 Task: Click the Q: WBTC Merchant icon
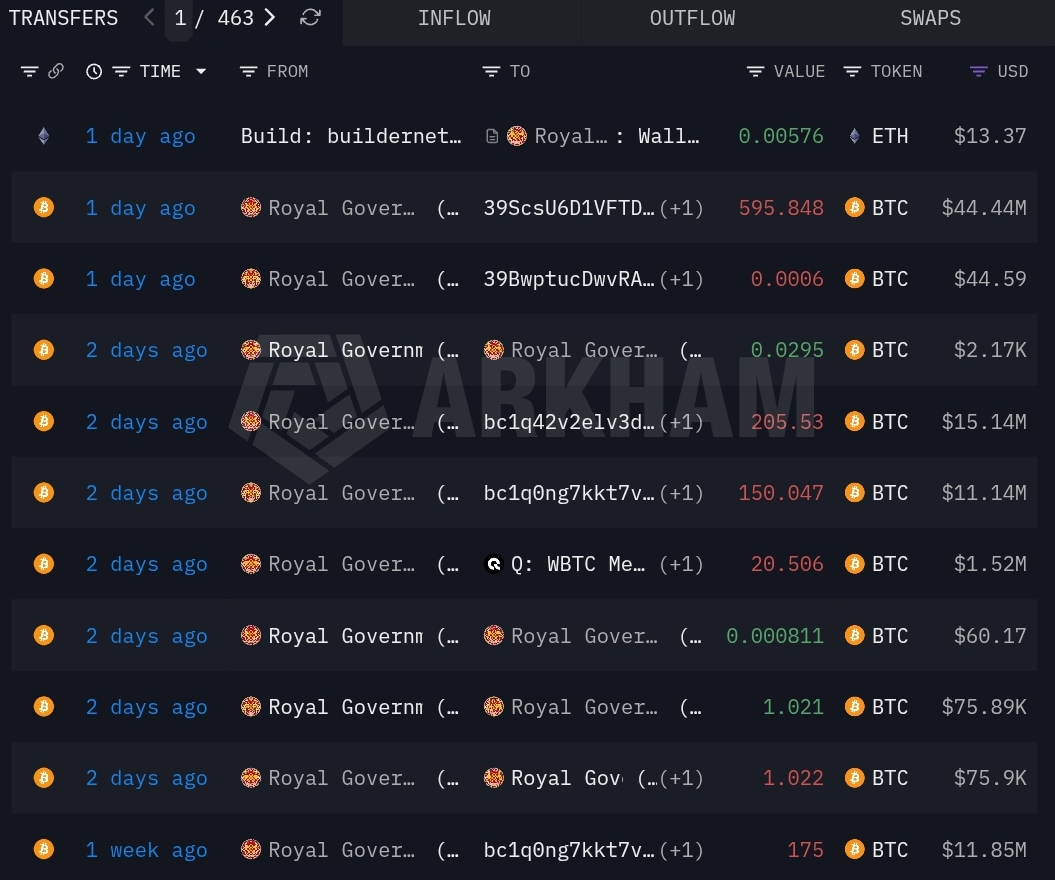493,565
